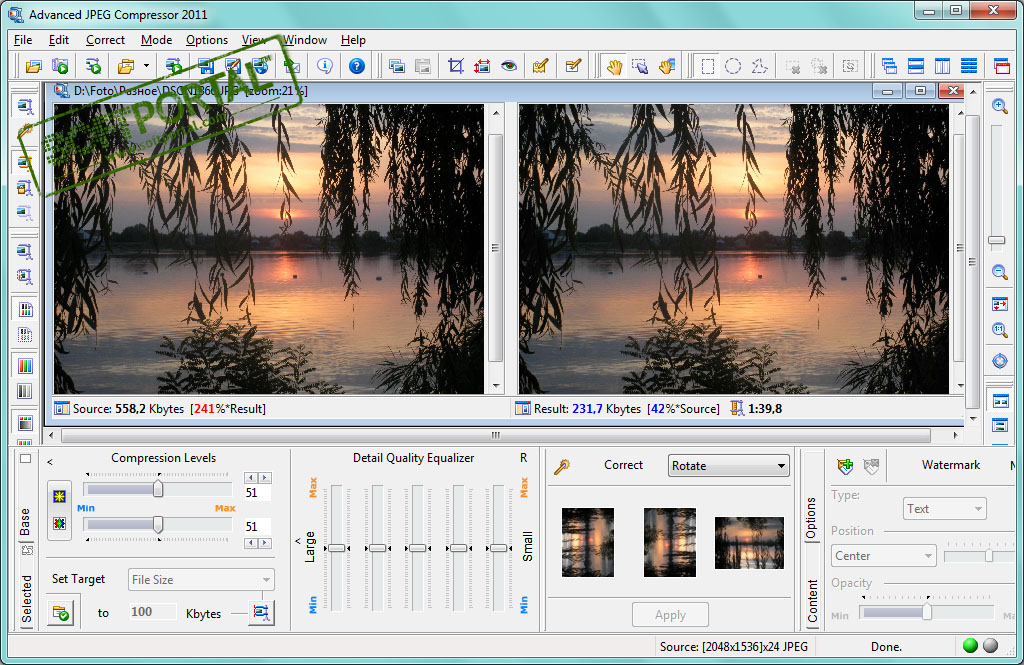
Task: Increase top compression value with right stepper arrow
Action: coord(264,478)
